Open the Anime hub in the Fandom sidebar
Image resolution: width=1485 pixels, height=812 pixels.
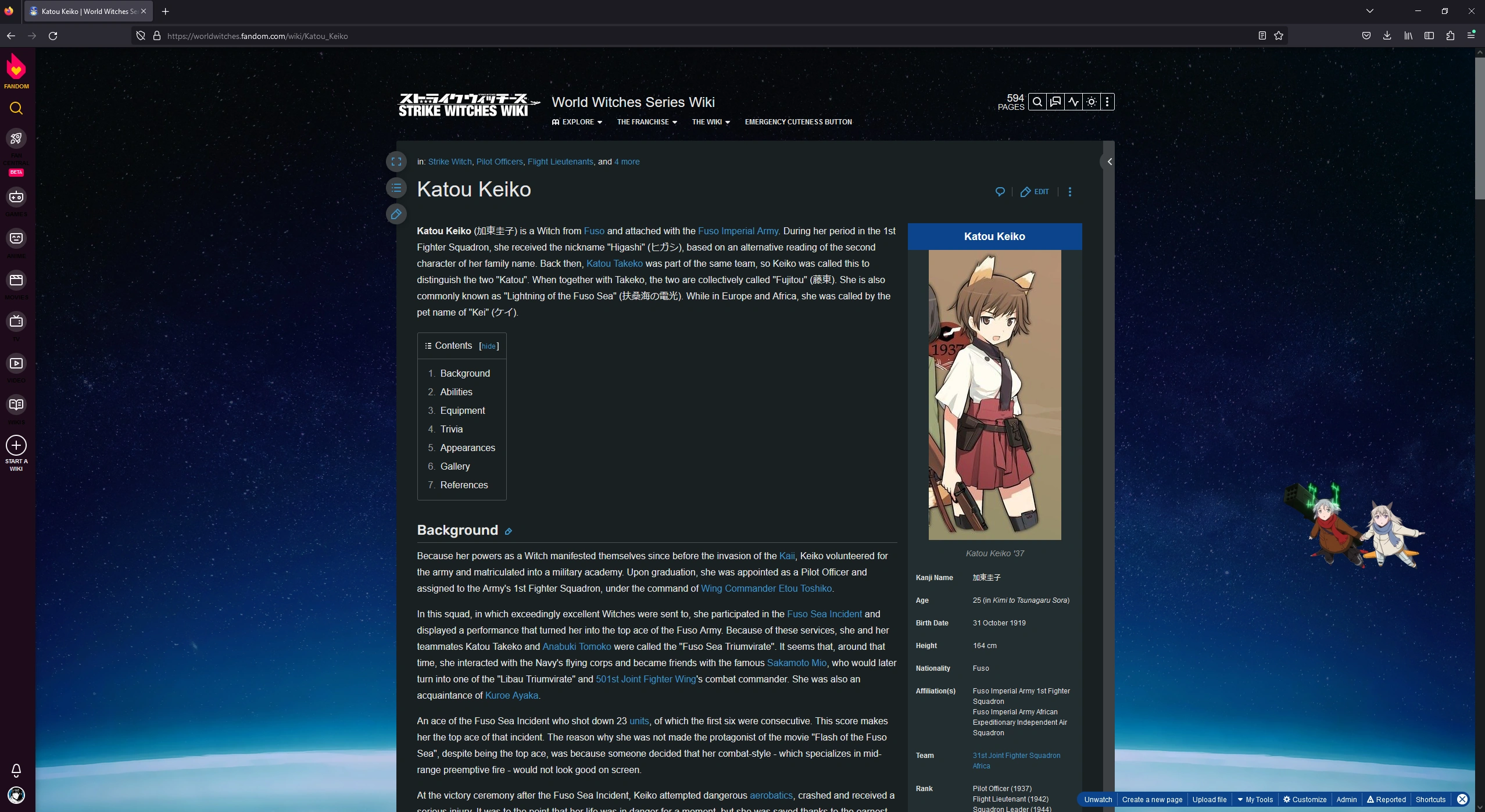click(x=16, y=239)
